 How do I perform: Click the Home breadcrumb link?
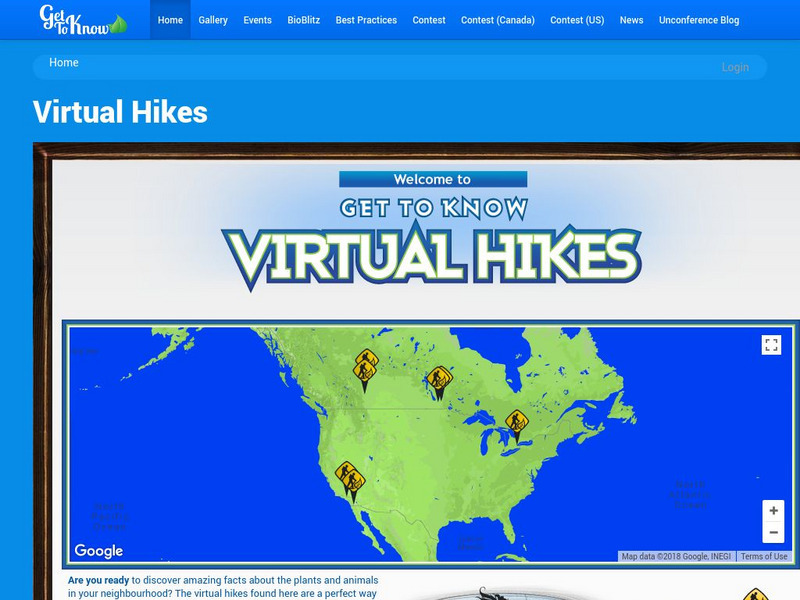[64, 62]
